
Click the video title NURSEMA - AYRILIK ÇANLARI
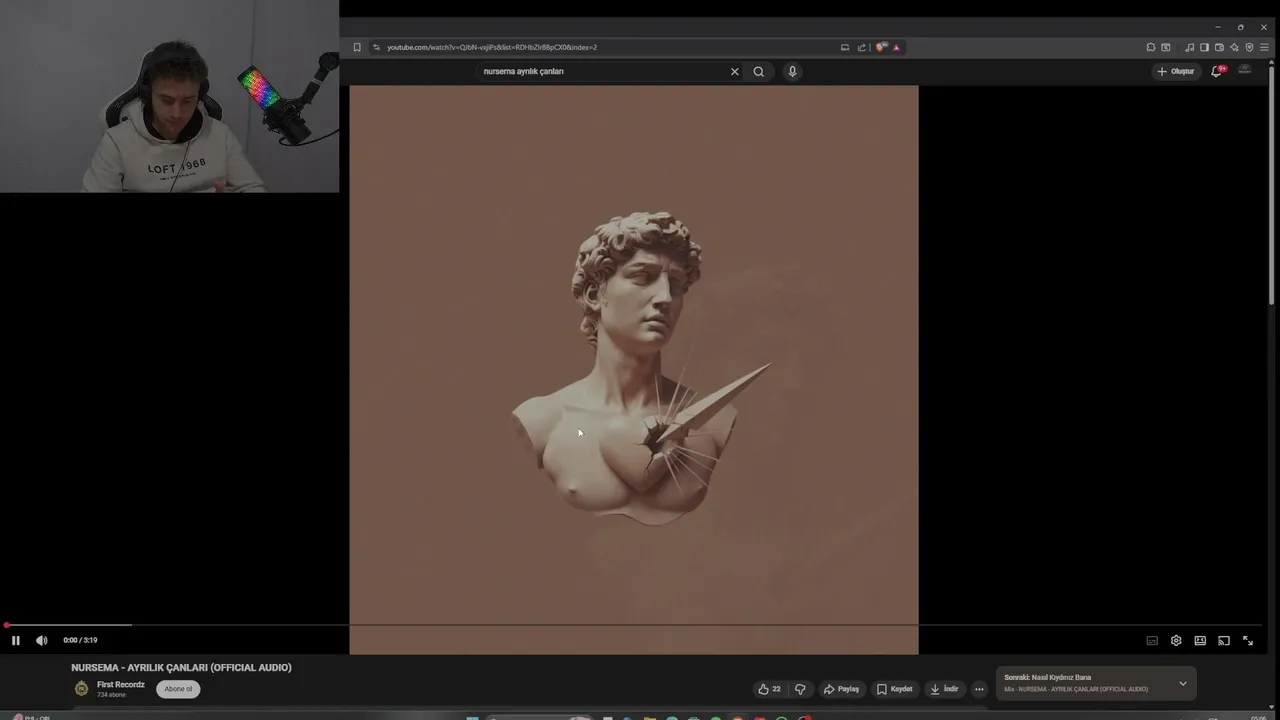pos(181,667)
